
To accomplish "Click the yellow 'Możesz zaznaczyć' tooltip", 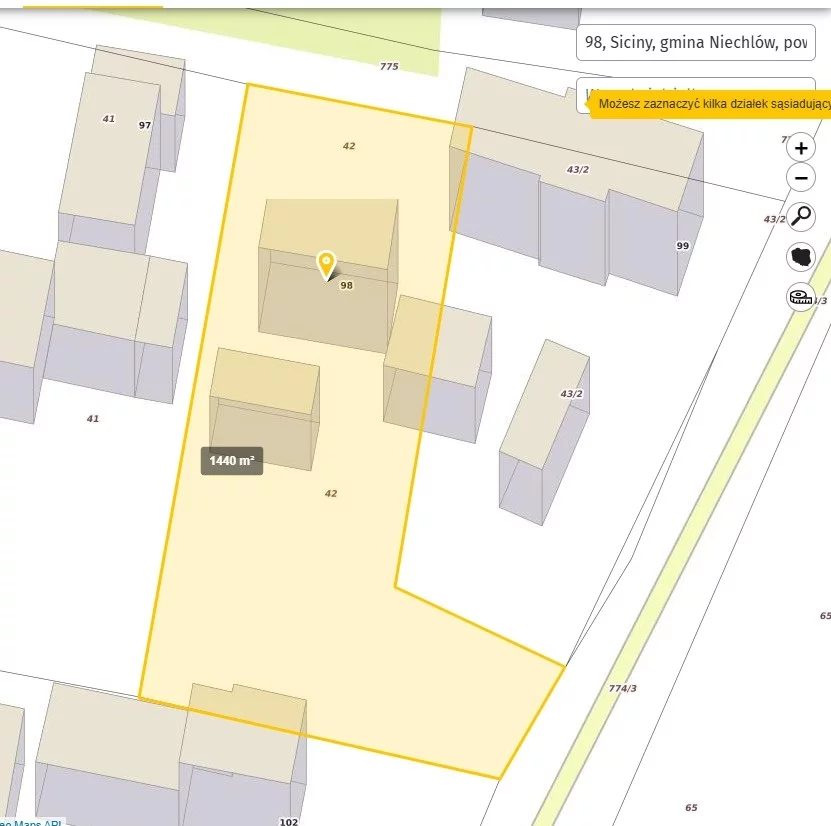I will click(712, 103).
